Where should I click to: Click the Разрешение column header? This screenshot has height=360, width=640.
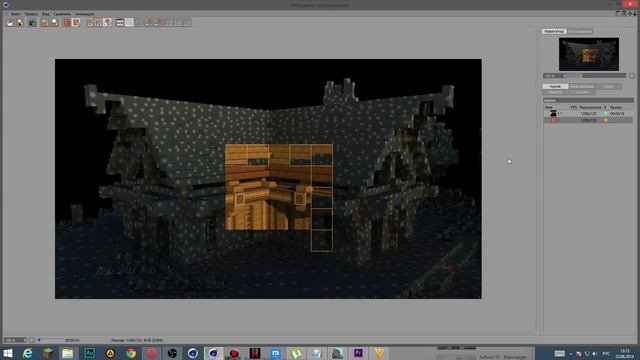590,107
